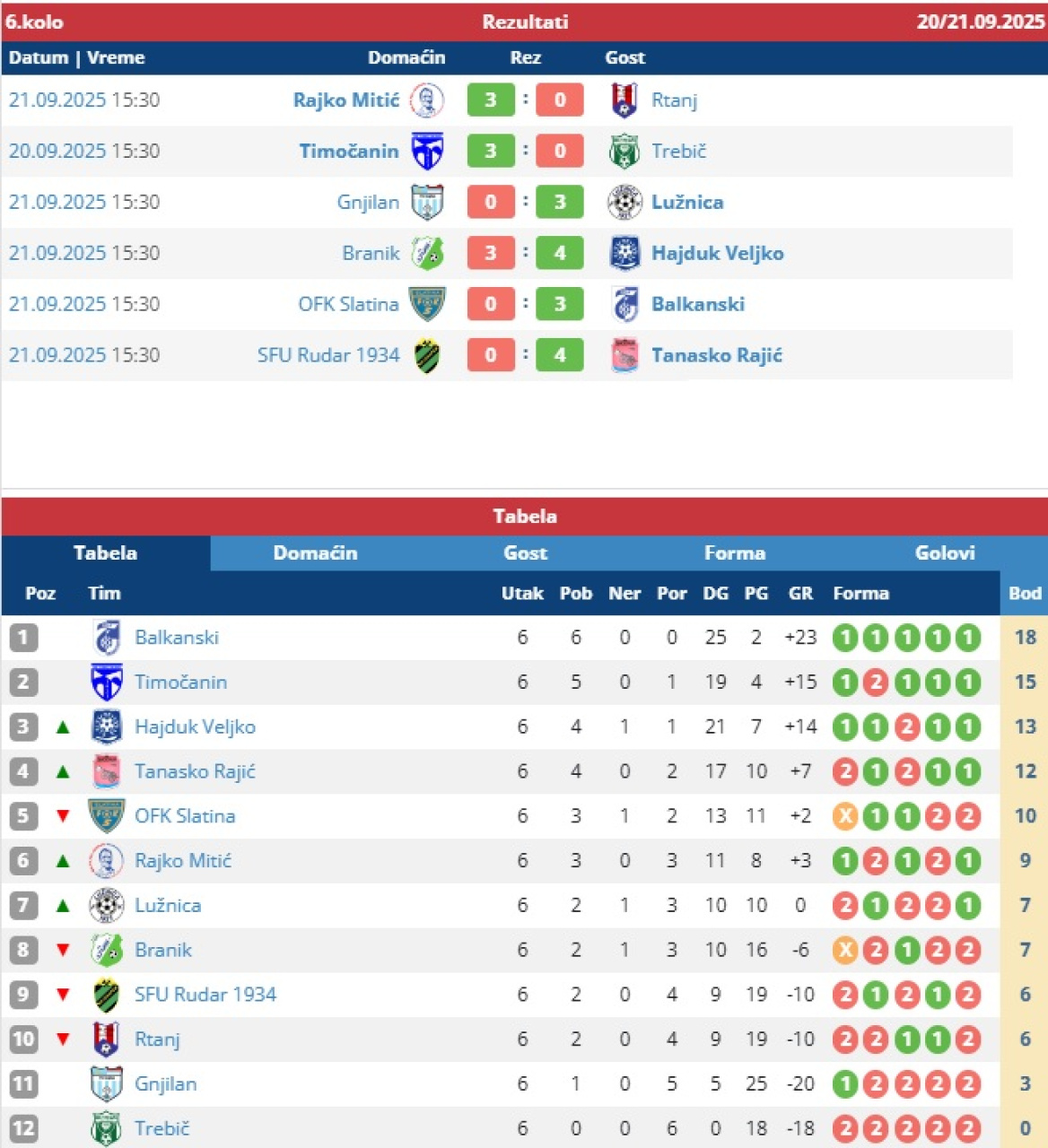Click Branik crest in the standings table
Image resolution: width=1048 pixels, height=1148 pixels.
[x=107, y=950]
